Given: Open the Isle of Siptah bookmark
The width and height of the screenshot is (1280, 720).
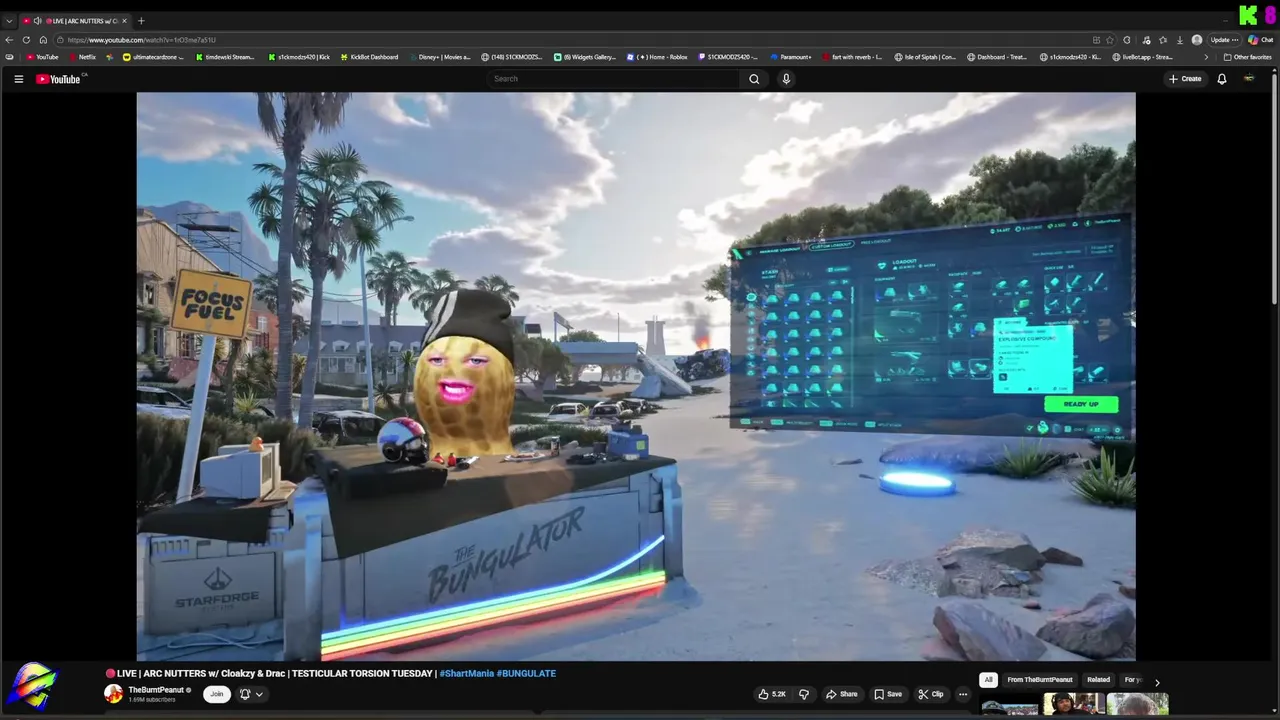Looking at the screenshot, I should tap(925, 57).
